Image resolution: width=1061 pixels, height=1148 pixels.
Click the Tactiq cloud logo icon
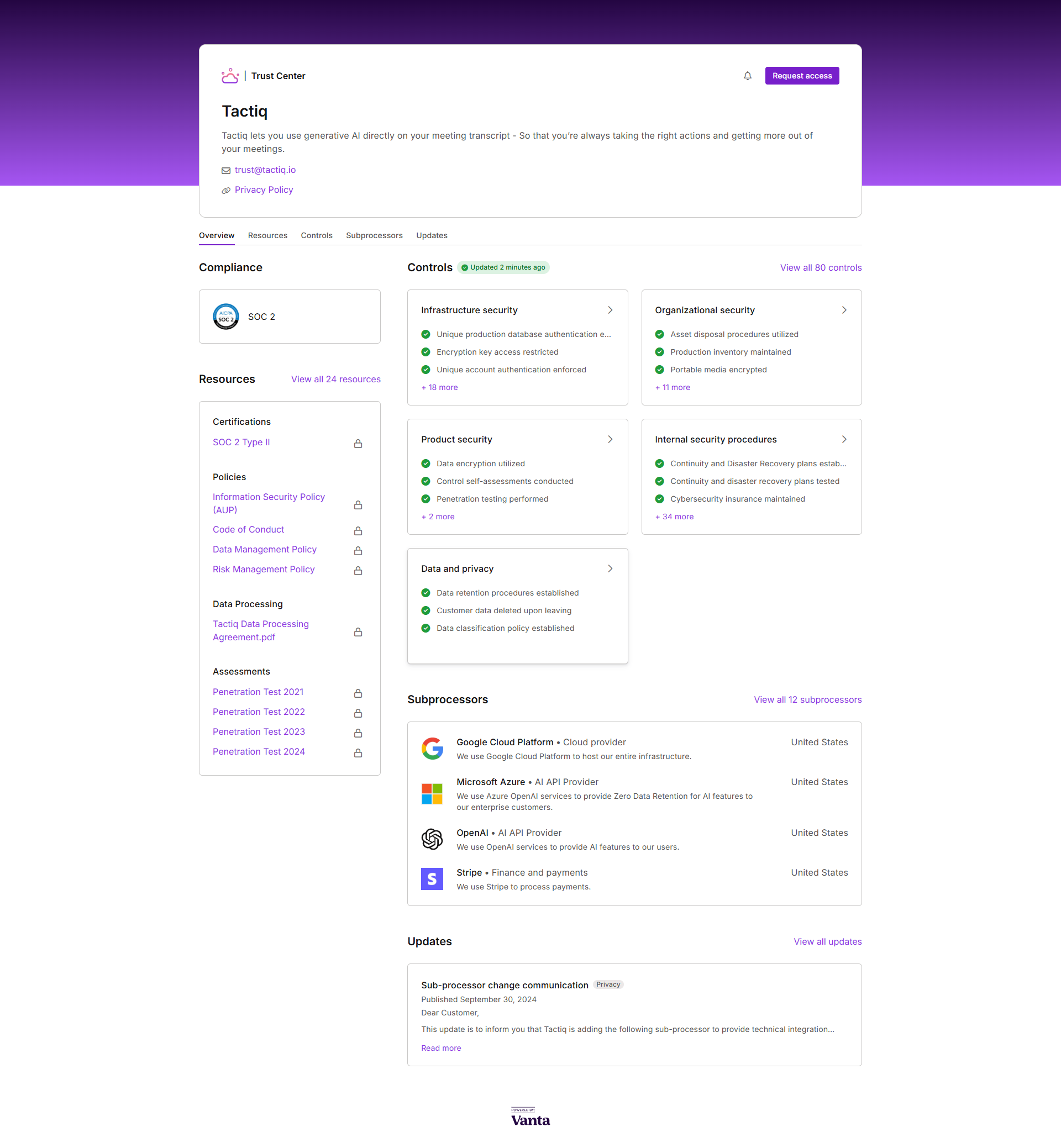pos(230,76)
